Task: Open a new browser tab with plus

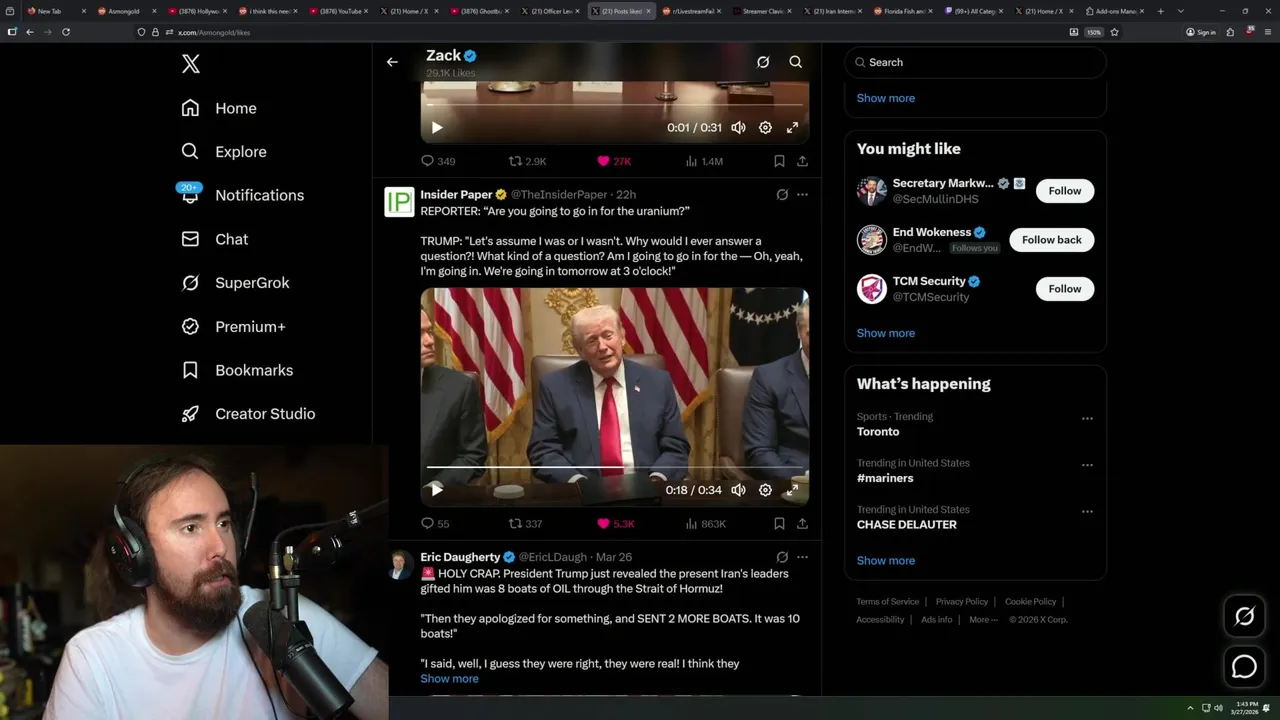Action: (x=1160, y=11)
